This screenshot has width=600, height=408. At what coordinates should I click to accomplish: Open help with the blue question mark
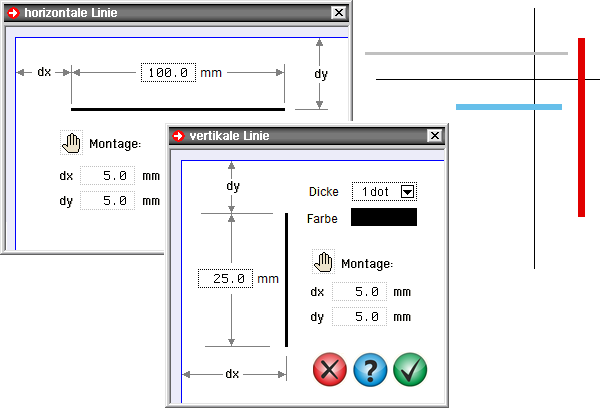370,370
